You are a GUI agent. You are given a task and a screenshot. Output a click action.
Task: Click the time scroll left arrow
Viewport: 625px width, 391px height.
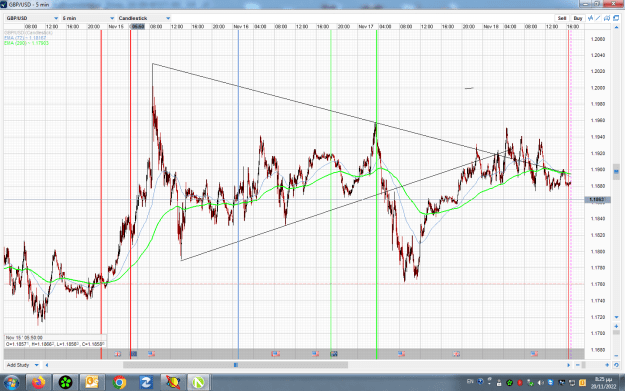(47, 365)
